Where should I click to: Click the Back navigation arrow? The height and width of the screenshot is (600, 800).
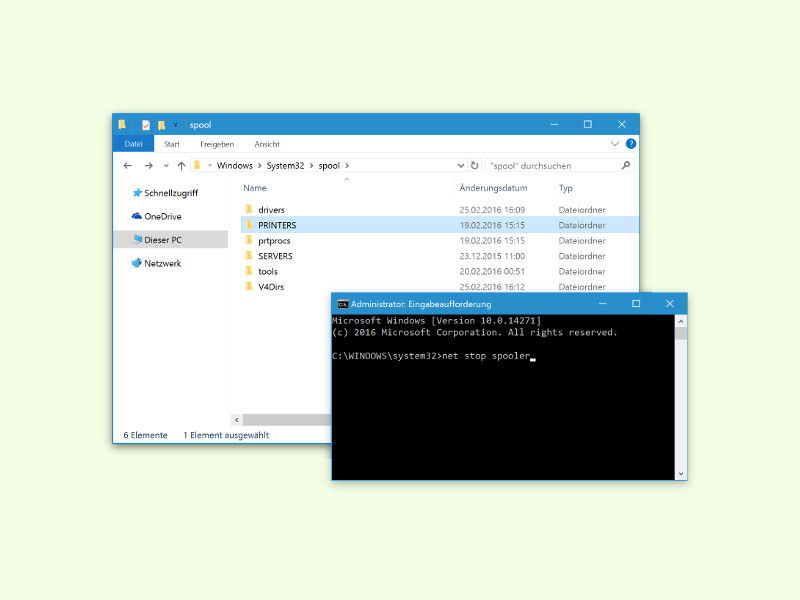[128, 165]
